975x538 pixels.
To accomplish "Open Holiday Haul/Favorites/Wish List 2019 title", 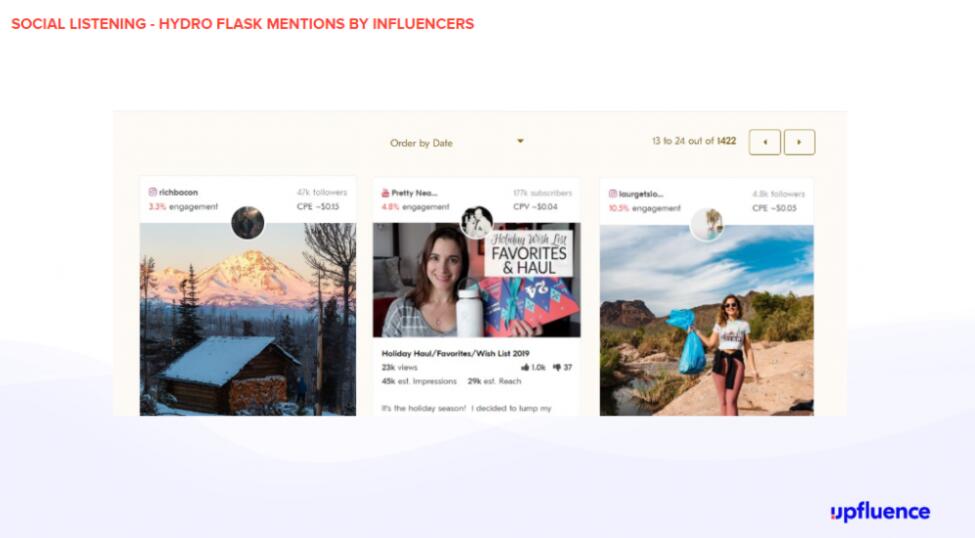I will 455,353.
